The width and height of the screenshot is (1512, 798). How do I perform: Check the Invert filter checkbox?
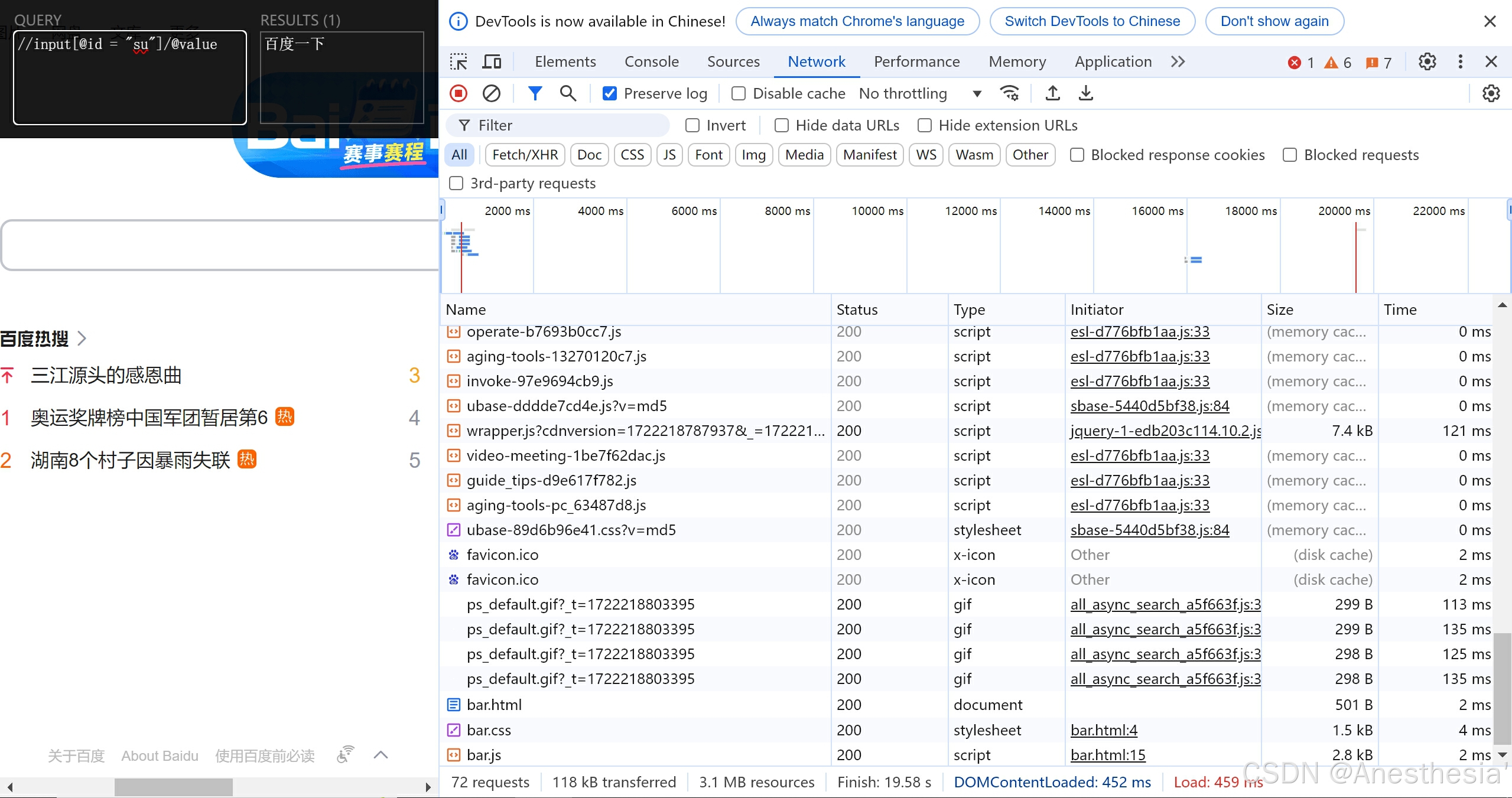click(692, 125)
